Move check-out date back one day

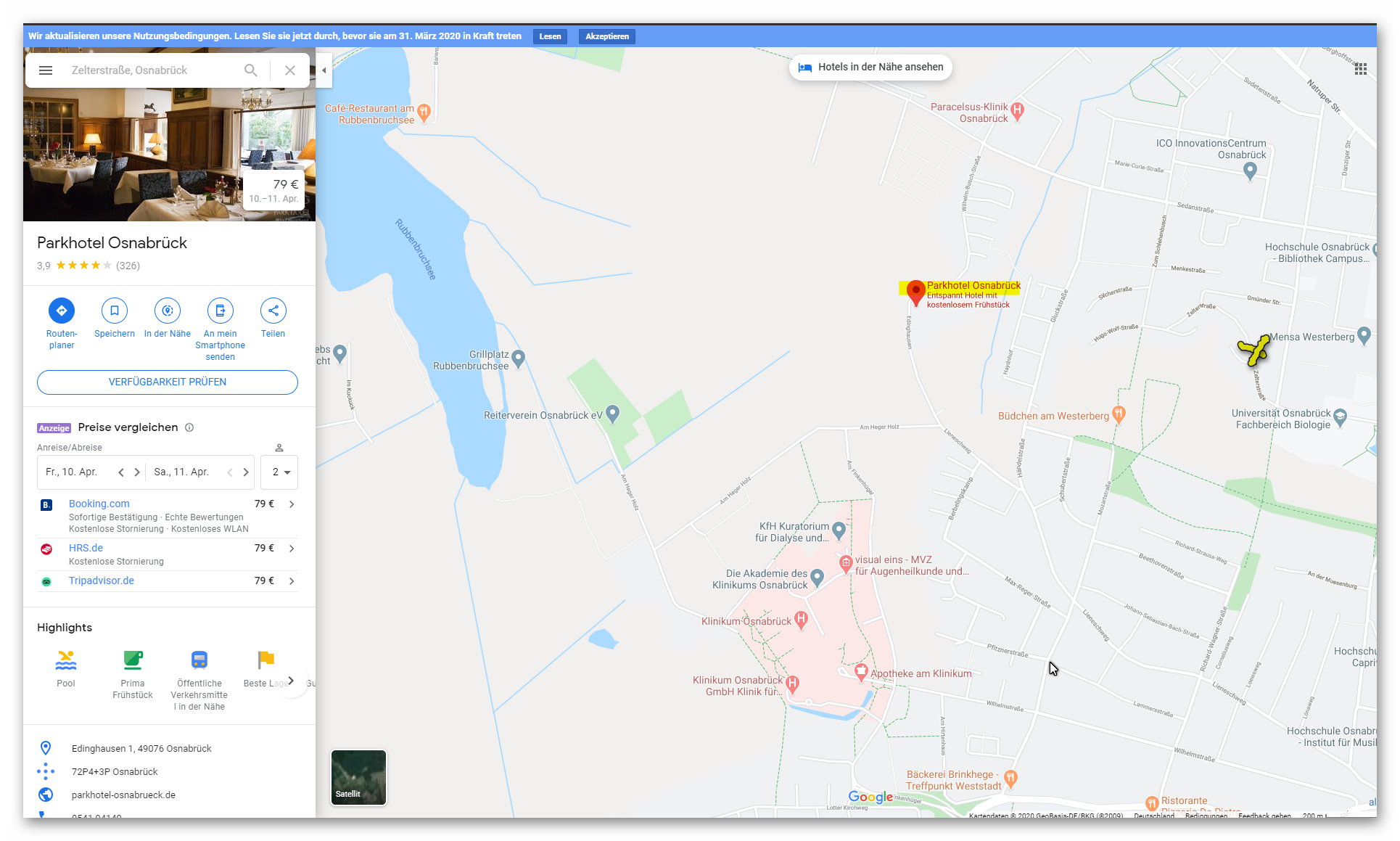(x=230, y=472)
